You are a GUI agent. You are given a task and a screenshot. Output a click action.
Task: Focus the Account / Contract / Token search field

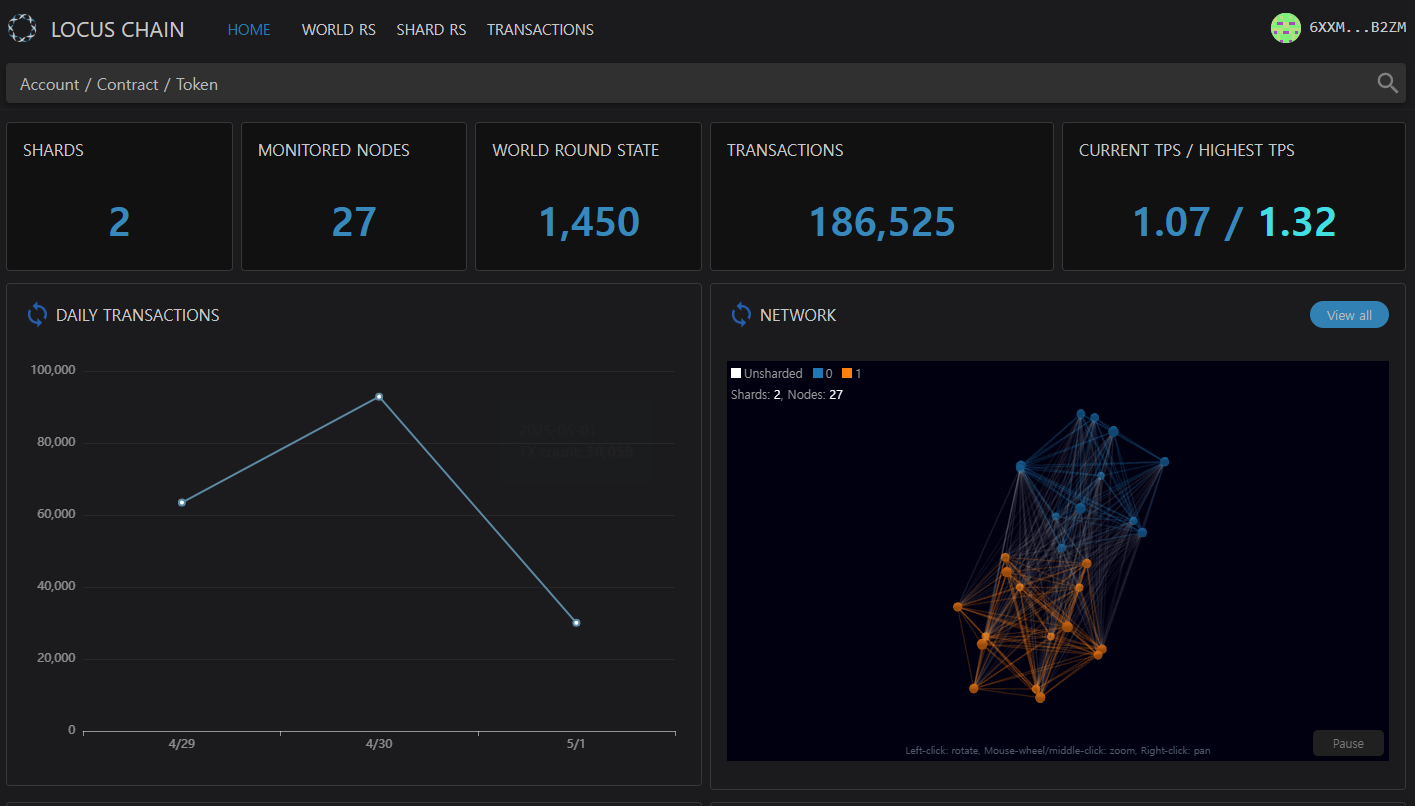[690, 84]
